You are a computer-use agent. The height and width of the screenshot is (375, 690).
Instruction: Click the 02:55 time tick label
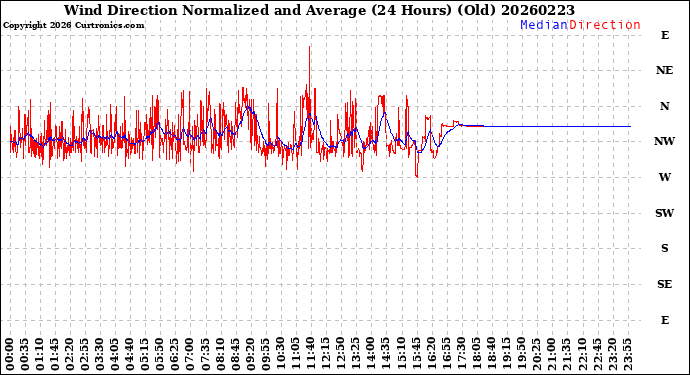(x=85, y=355)
